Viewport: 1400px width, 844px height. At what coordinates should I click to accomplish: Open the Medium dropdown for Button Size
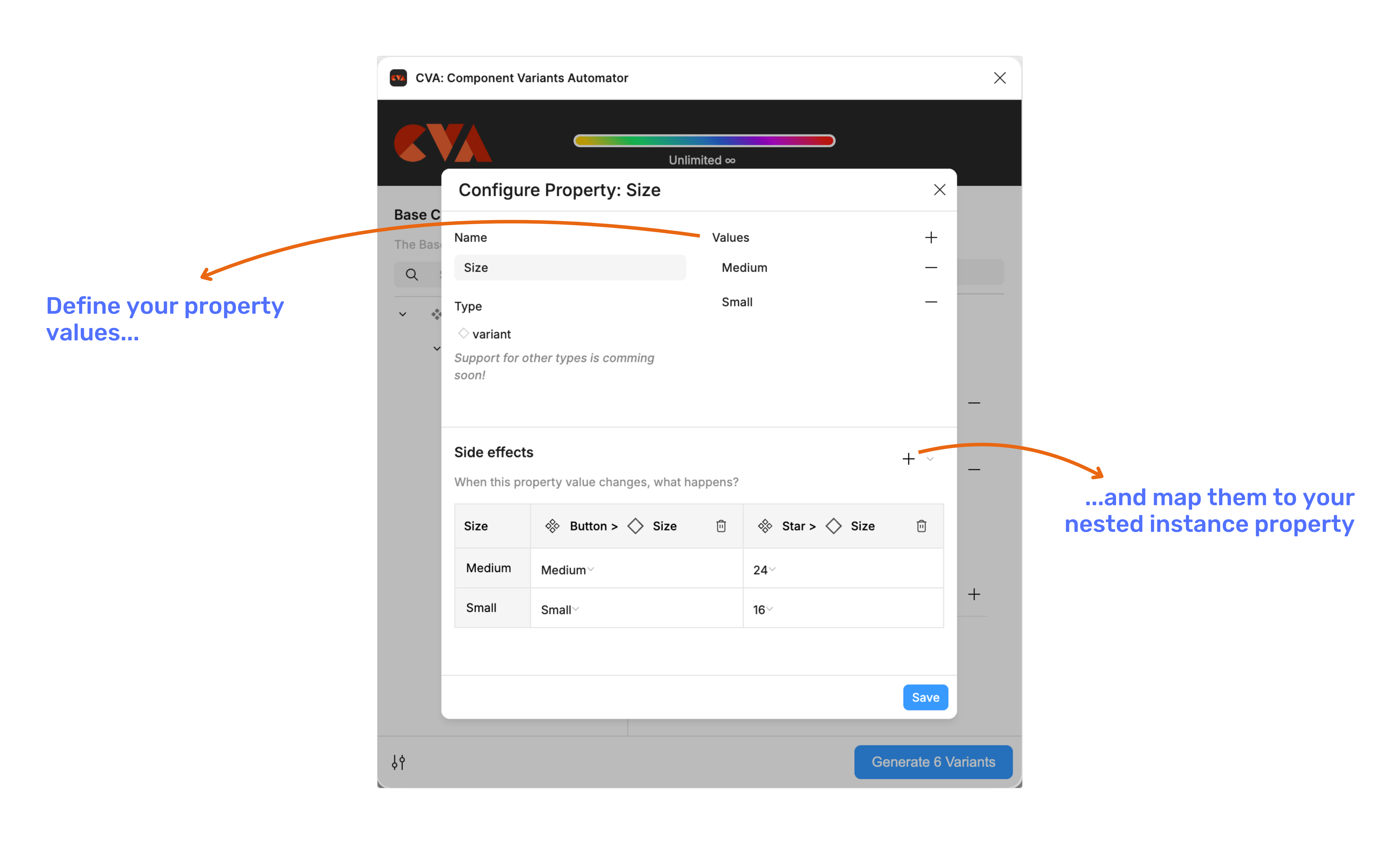567,570
